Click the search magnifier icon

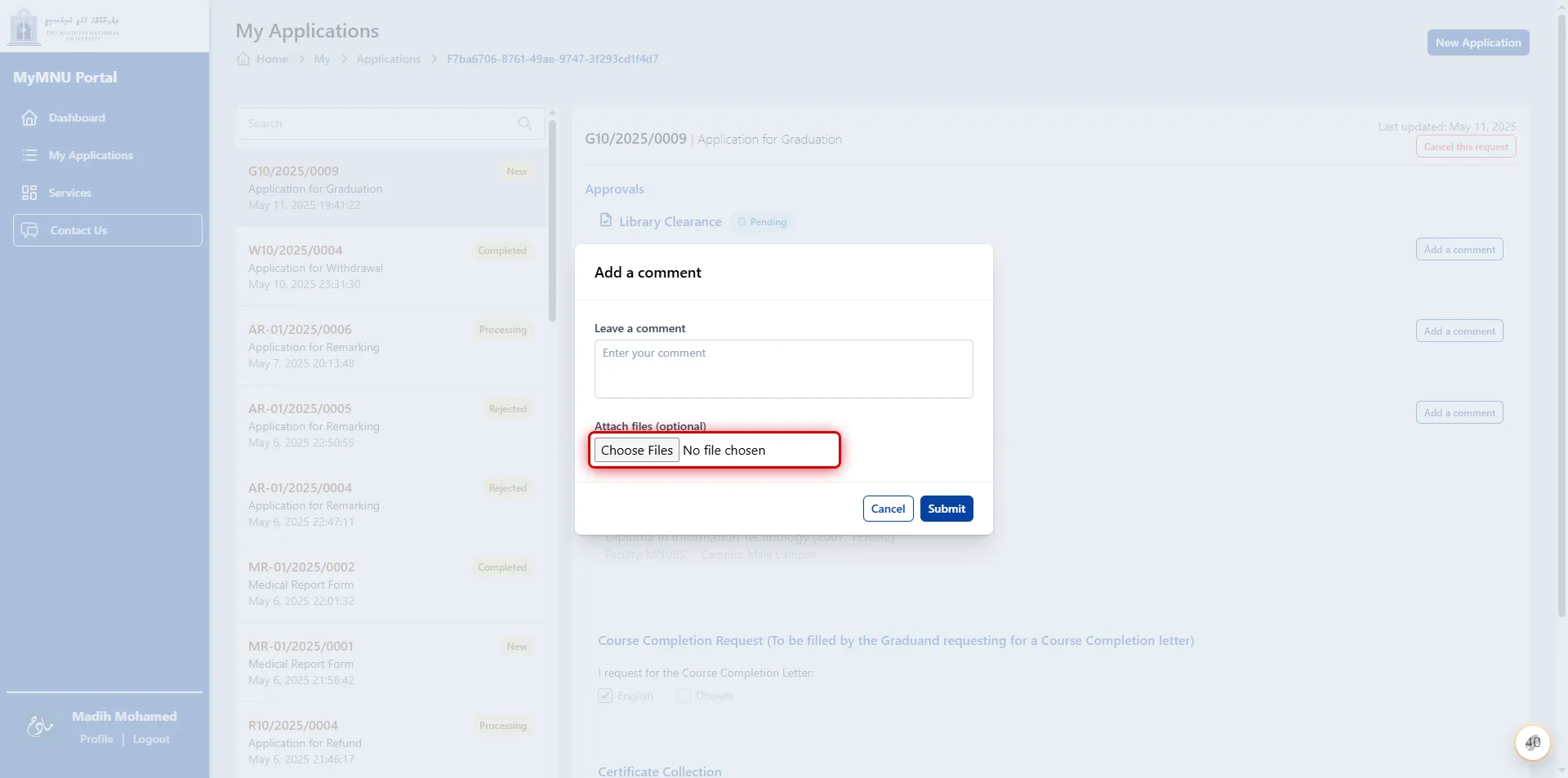(x=525, y=123)
